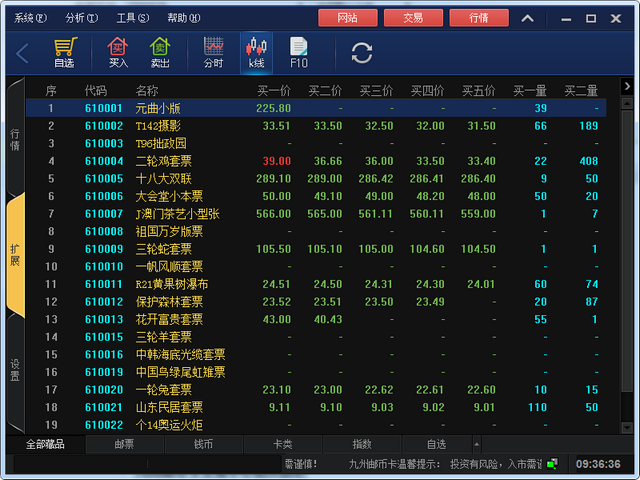Viewport: 640px width, 480px height.
Task: Select row 花开富贵套票
Action: point(316,319)
